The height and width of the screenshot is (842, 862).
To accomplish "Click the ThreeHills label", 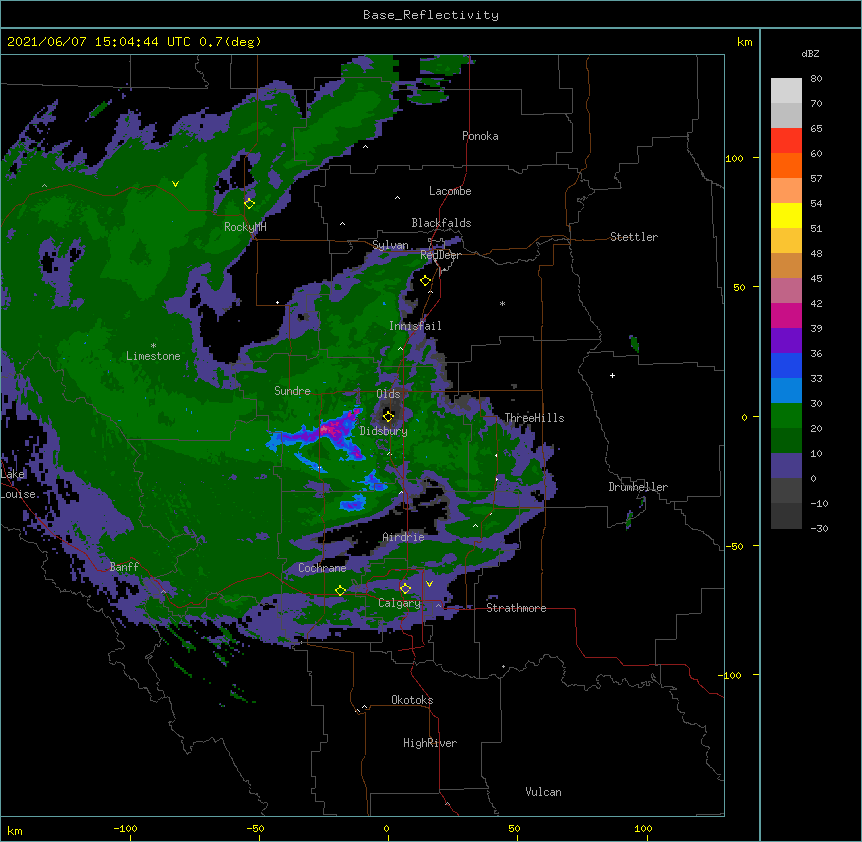I will (x=534, y=418).
